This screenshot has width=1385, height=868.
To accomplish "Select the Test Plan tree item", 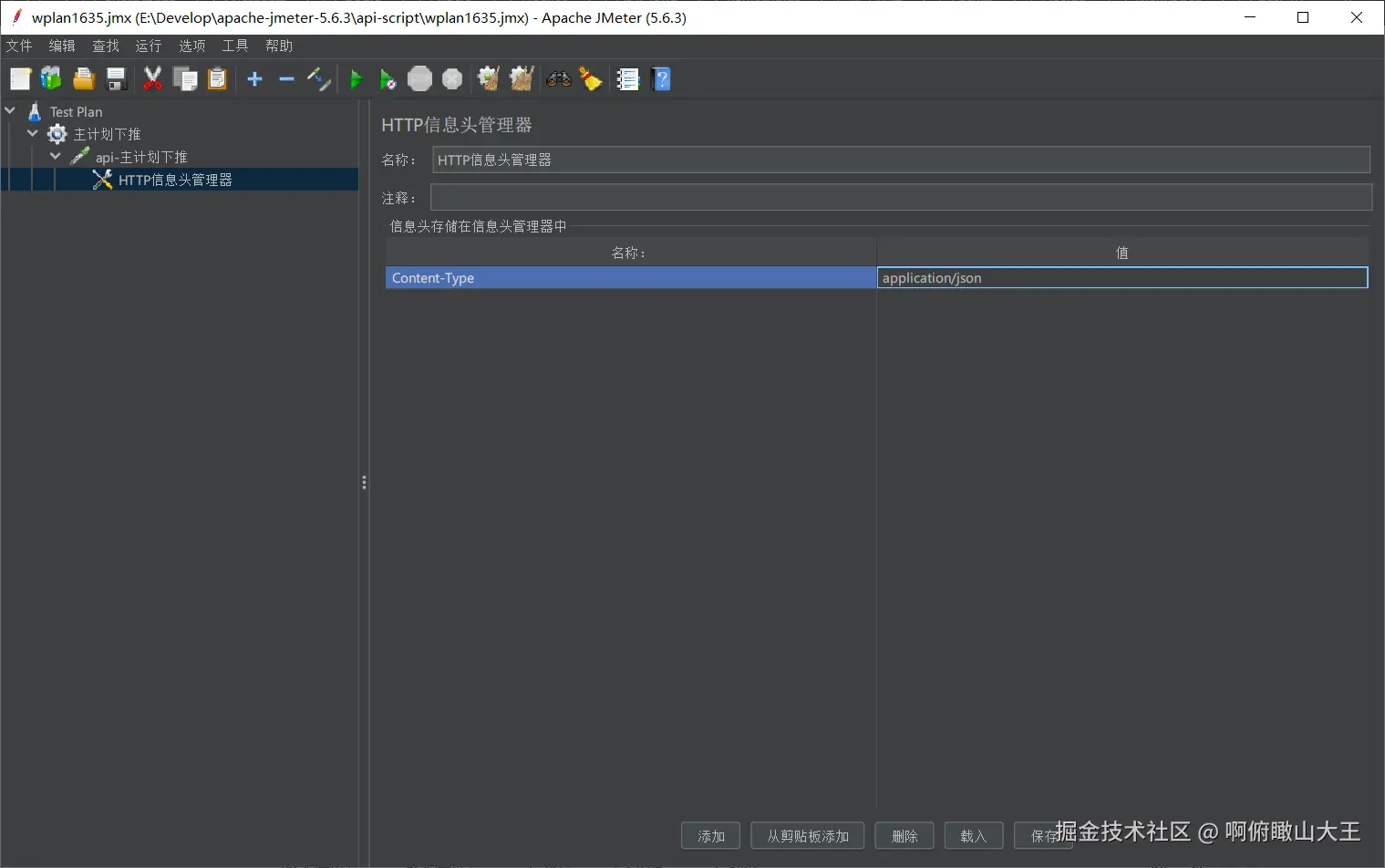I will coord(76,111).
